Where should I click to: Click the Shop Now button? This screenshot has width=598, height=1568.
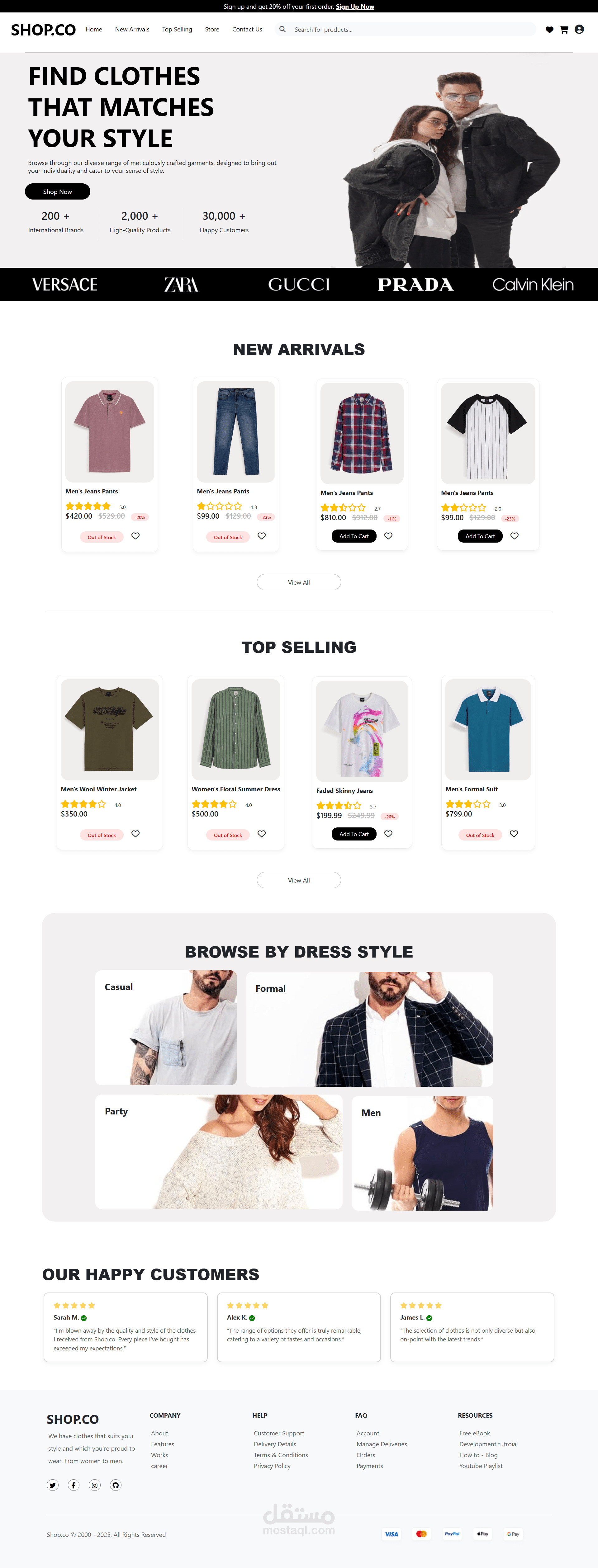(58, 192)
